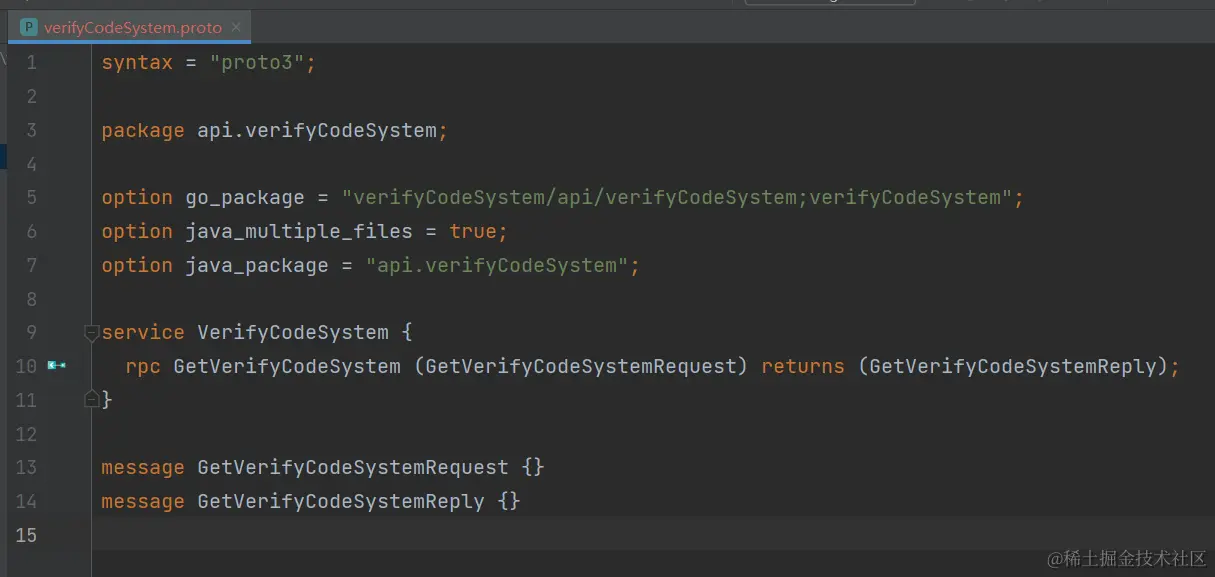The height and width of the screenshot is (577, 1215).
Task: Click the 'syntax' keyword on line 1
Action: pos(137,62)
